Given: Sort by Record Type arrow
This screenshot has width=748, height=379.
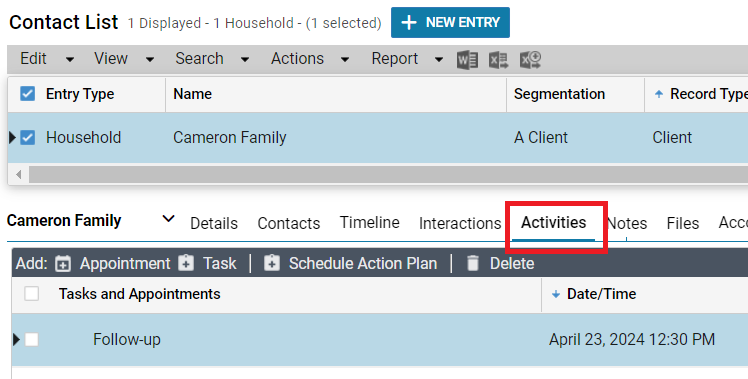Looking at the screenshot, I should point(659,94).
